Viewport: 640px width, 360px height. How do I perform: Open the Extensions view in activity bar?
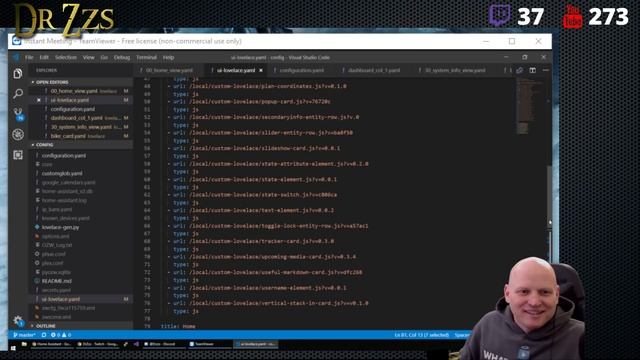coord(18,155)
